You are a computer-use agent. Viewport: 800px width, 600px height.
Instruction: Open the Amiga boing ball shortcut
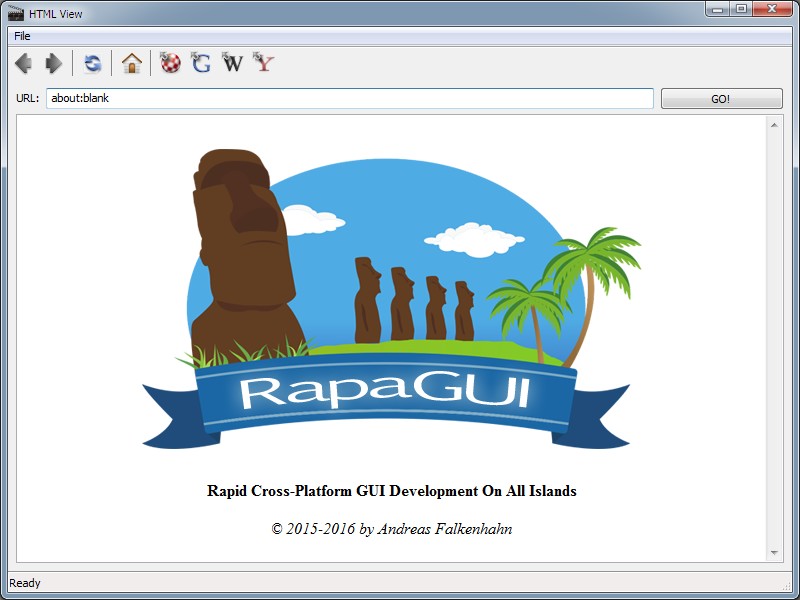pyautogui.click(x=171, y=64)
